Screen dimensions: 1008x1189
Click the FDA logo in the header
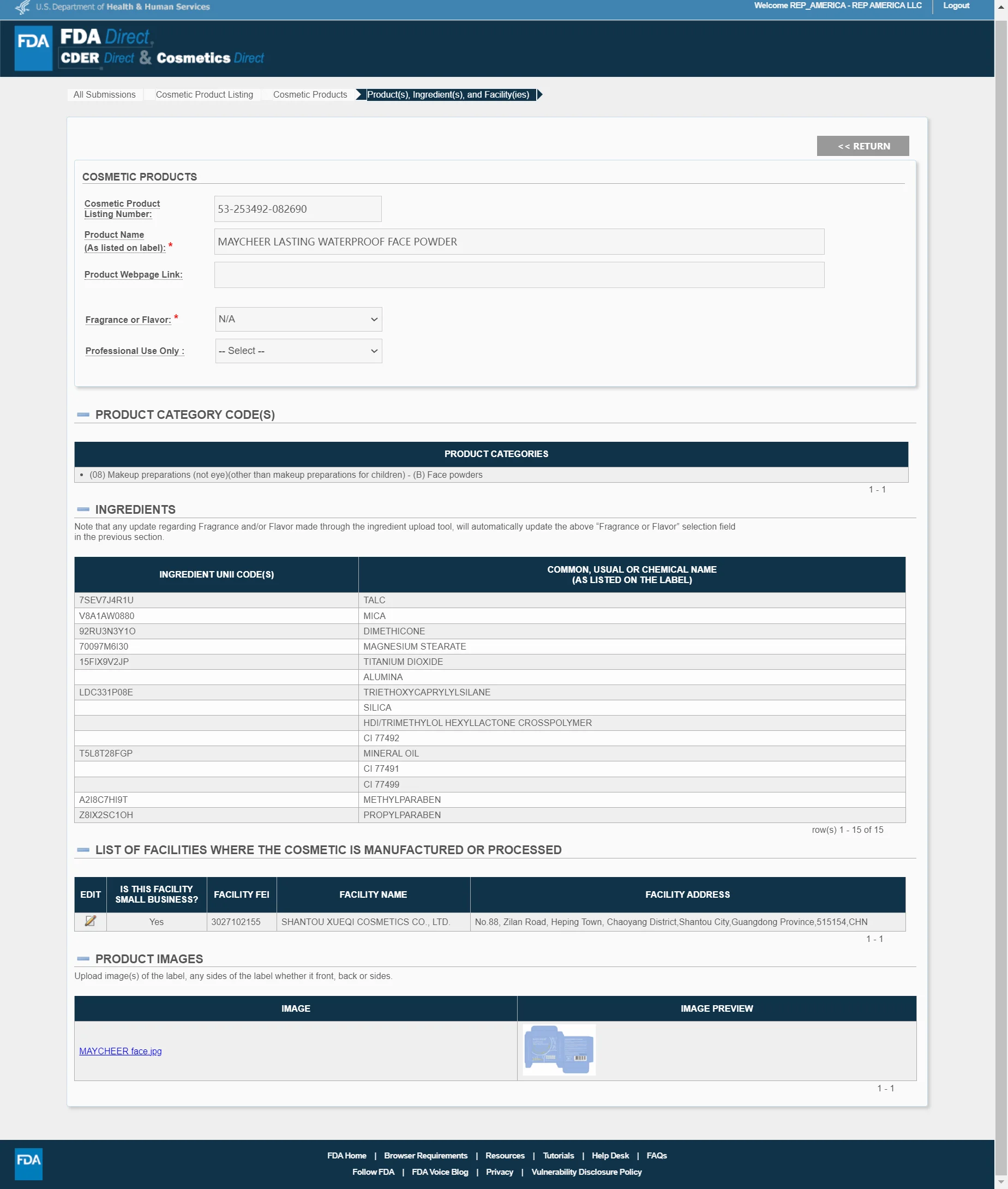click(x=33, y=48)
